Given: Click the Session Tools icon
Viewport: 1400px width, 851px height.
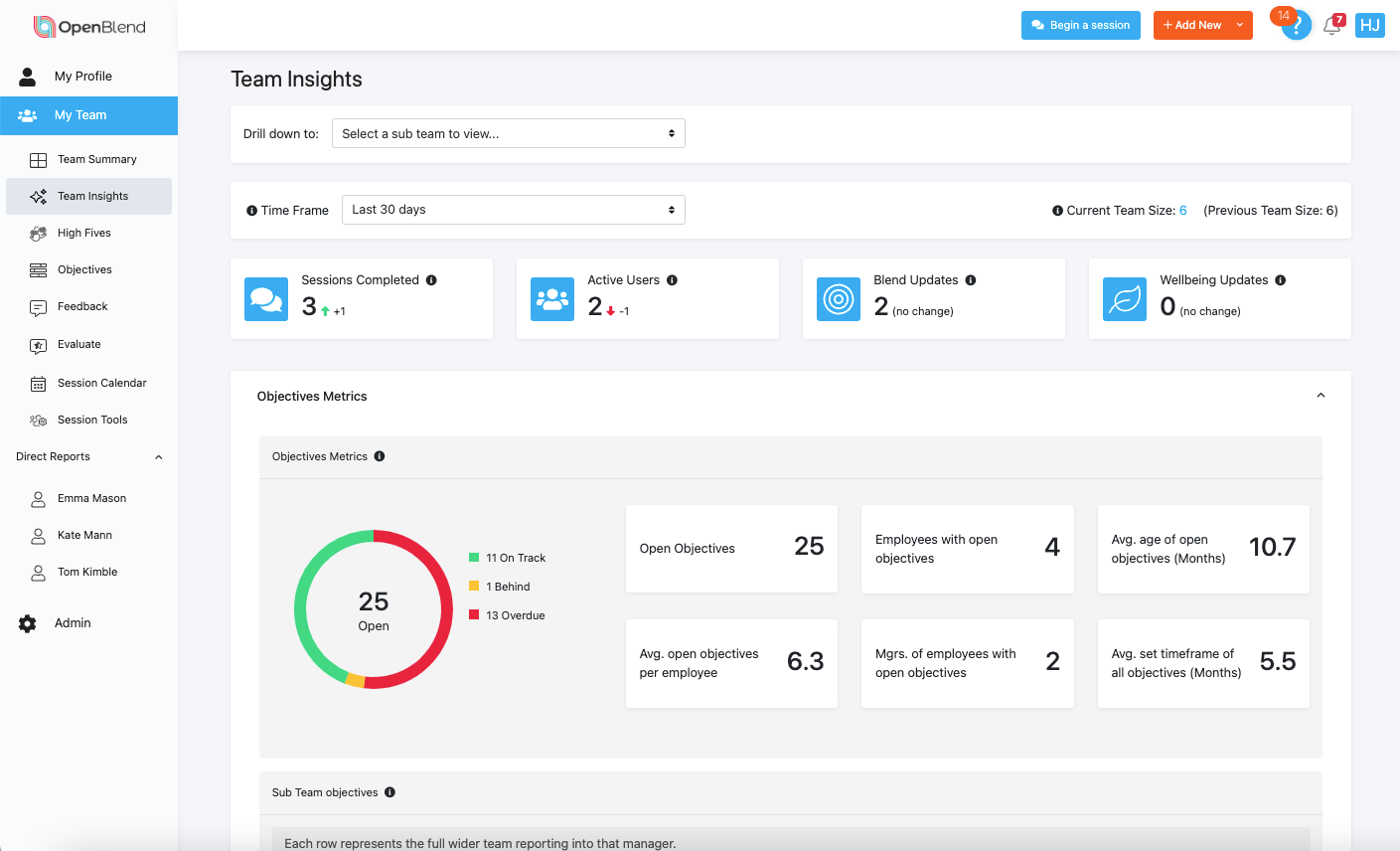Looking at the screenshot, I should (39, 421).
